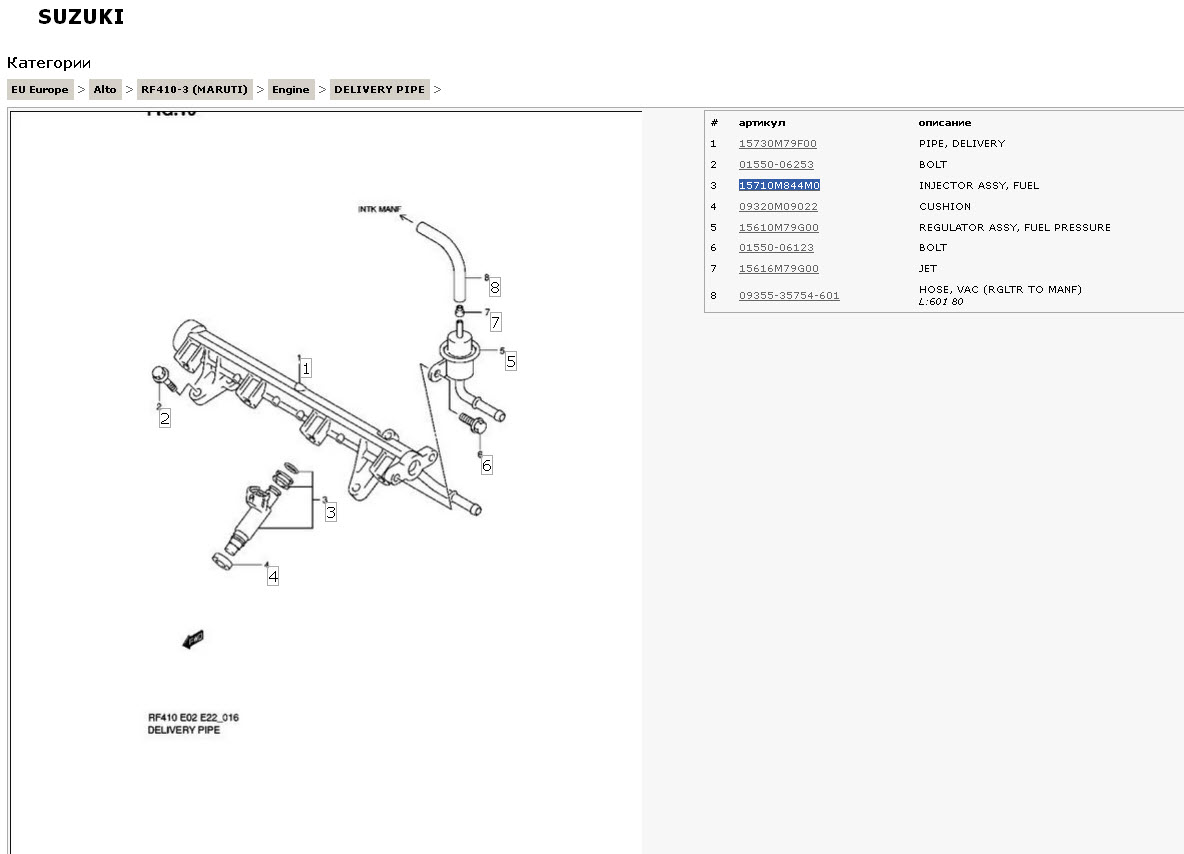Select diagram callout number 8
Image resolution: width=1184 pixels, height=854 pixels.
(495, 288)
